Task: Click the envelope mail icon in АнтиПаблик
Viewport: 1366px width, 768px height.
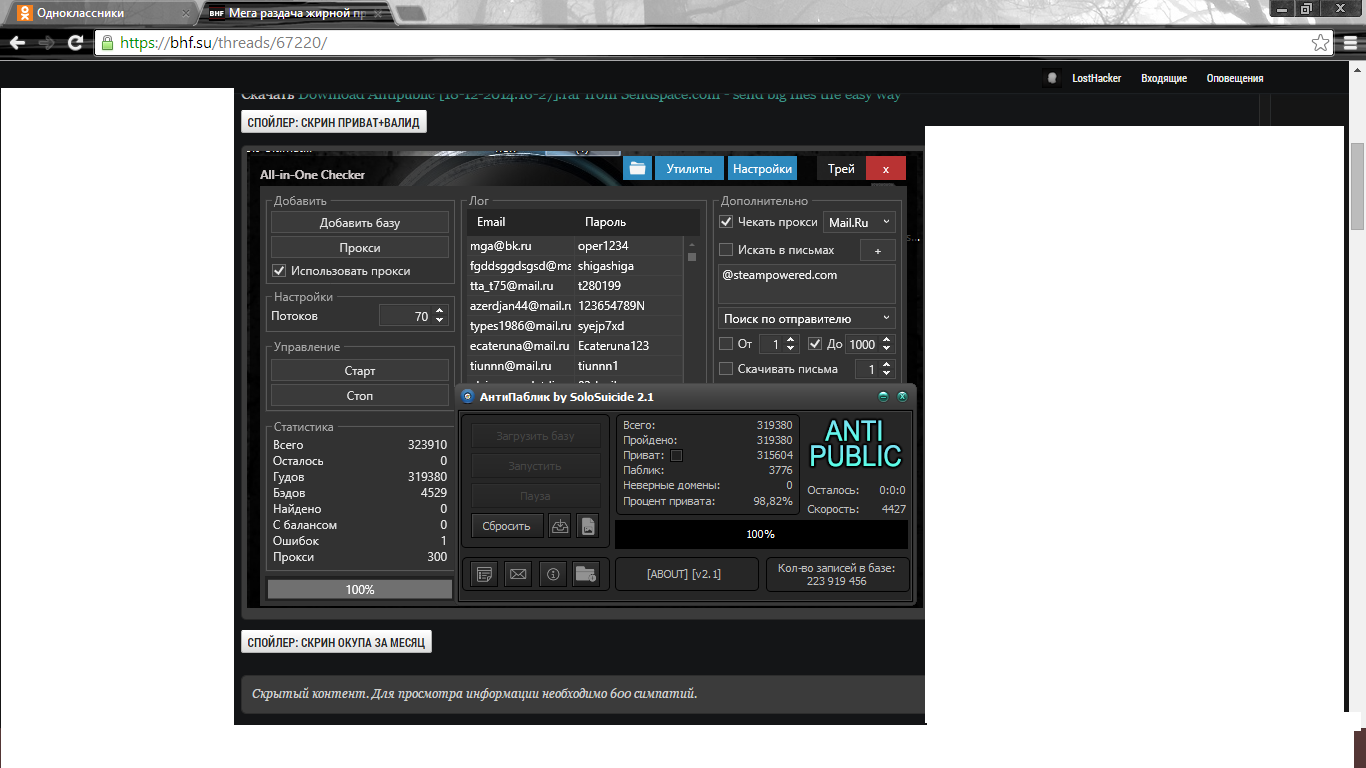Action: 518,574
